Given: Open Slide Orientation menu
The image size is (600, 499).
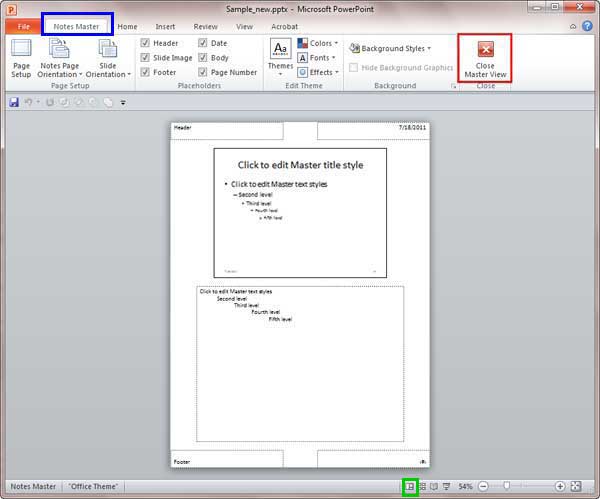Looking at the screenshot, I should click(x=108, y=59).
